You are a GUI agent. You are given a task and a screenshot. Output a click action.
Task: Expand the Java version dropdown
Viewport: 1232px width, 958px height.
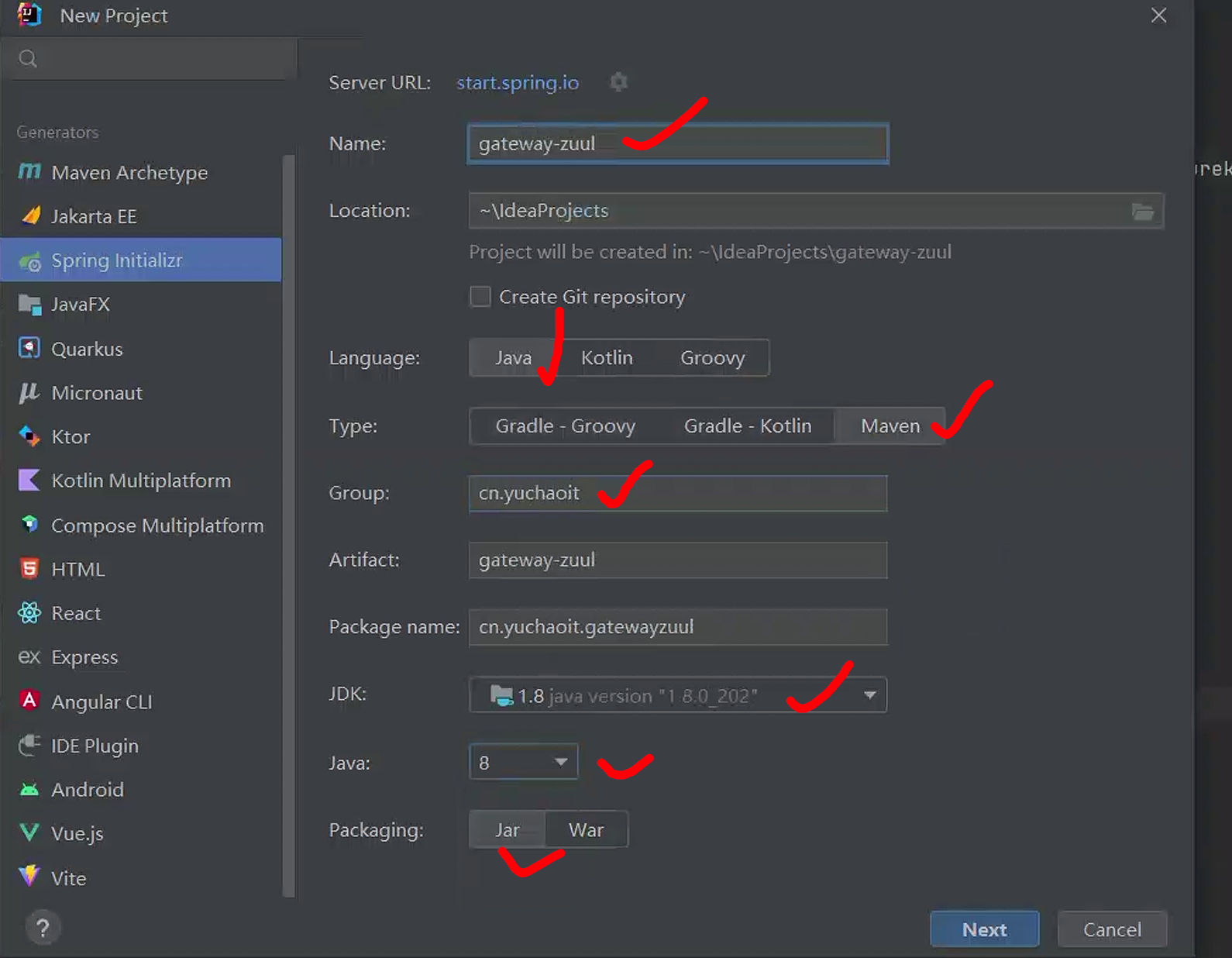(x=561, y=763)
